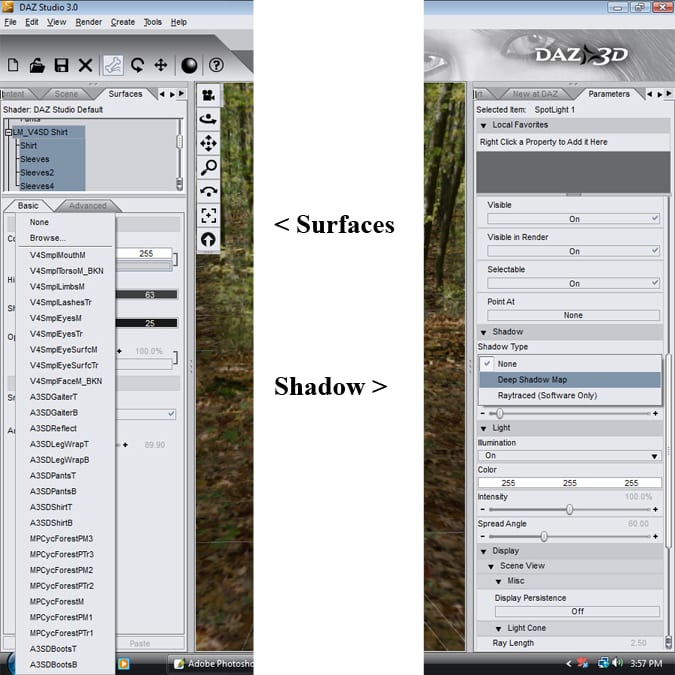
Task: Select the translate cross-arrows tool
Action: (x=161, y=65)
